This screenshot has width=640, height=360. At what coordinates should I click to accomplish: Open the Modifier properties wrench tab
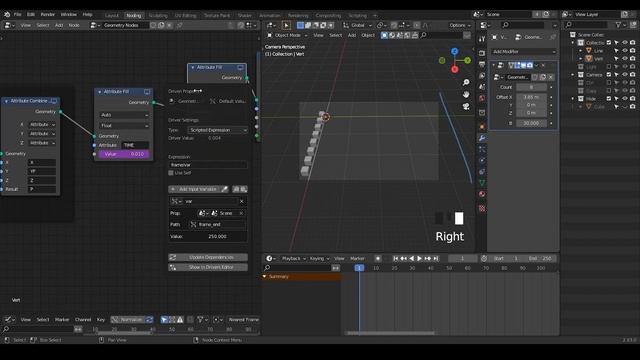click(x=482, y=138)
